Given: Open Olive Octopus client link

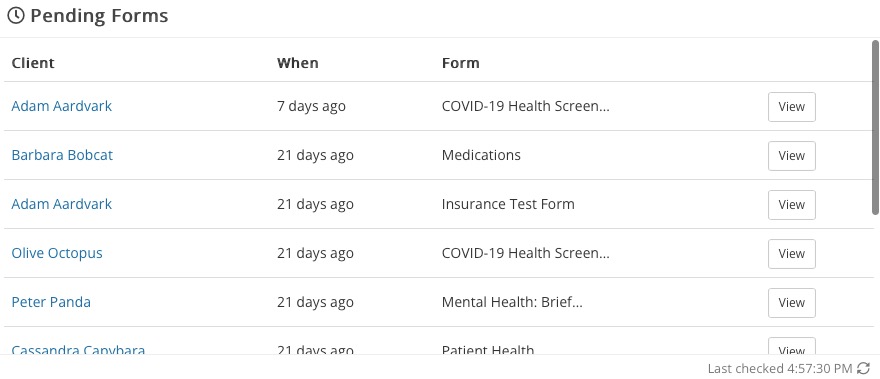Looking at the screenshot, I should pos(57,253).
